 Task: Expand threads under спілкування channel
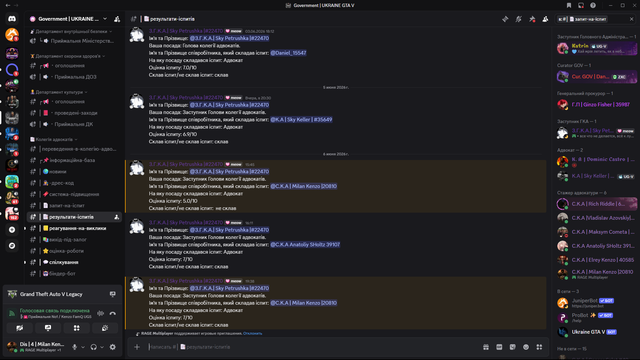tap(25, 262)
